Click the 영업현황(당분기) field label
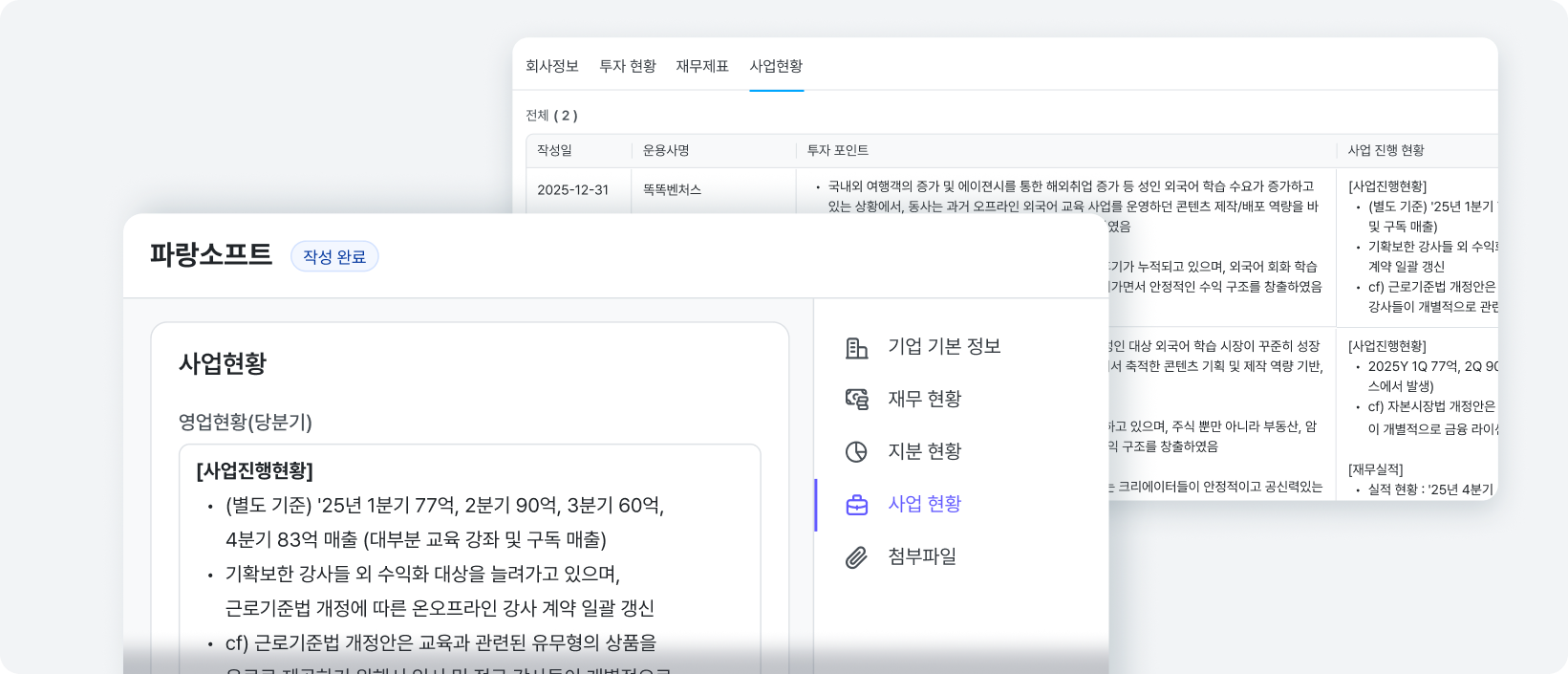The height and width of the screenshot is (674, 1568). coord(246,422)
